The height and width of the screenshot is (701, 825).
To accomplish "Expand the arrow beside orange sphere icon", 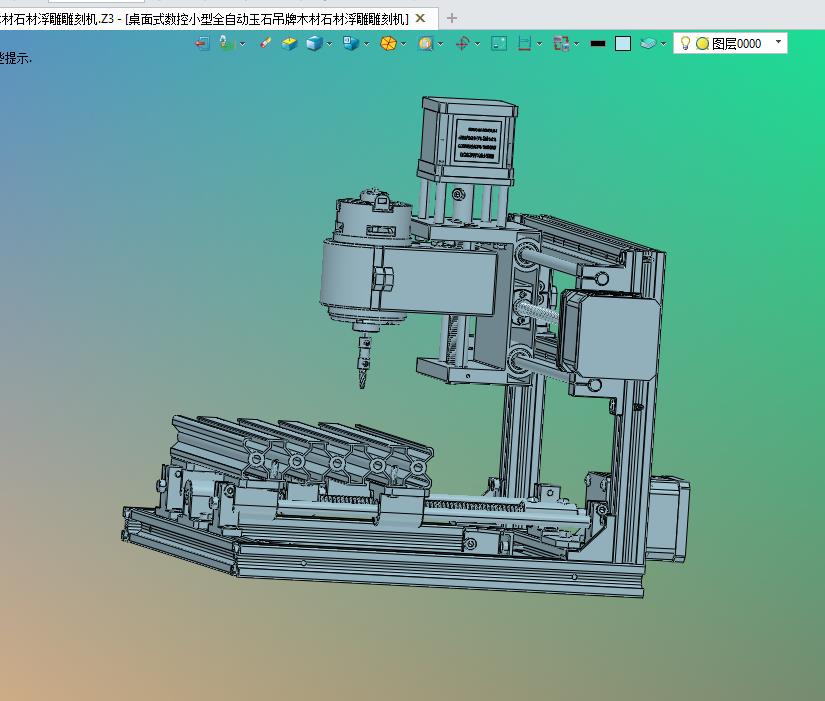I will (x=404, y=43).
